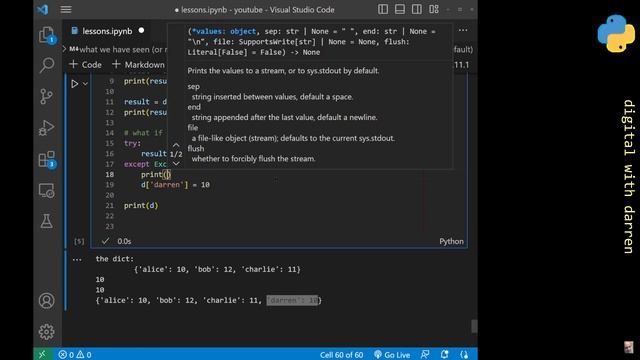Click the VS Code logo icon
The image size is (640, 360).
pyautogui.click(x=42, y=9)
